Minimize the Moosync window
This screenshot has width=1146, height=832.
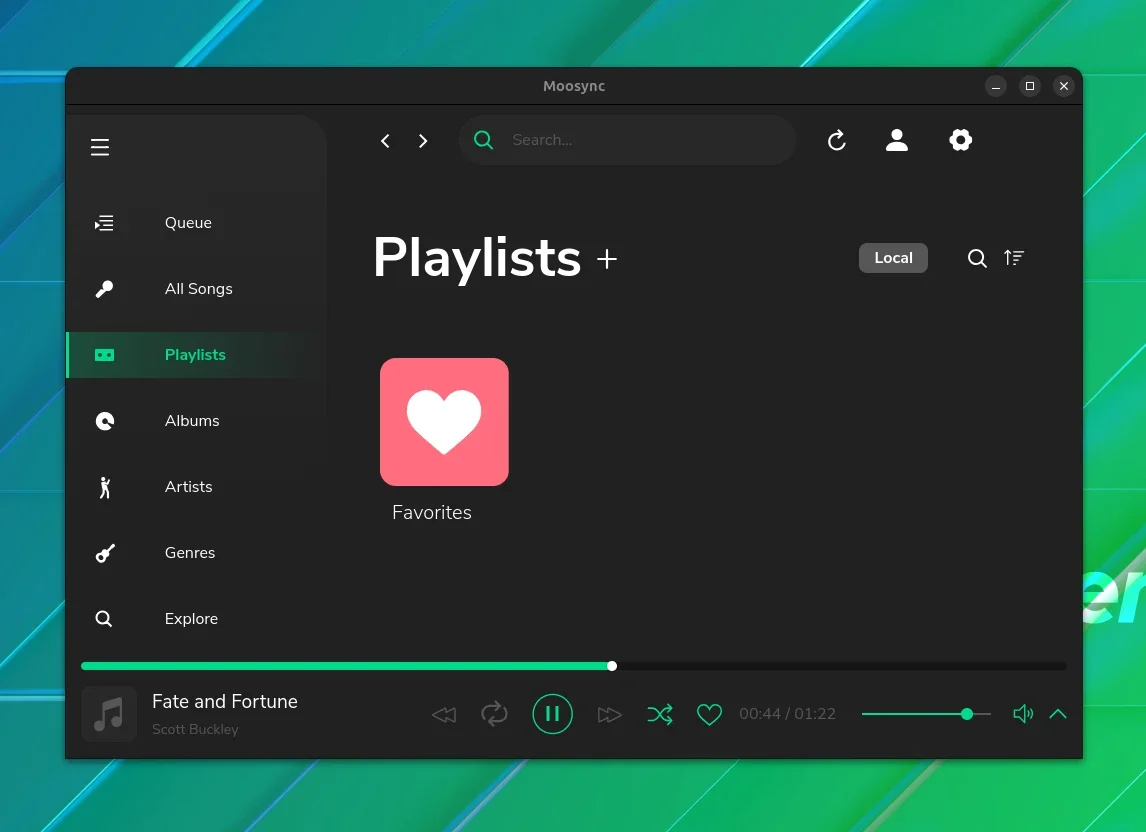tap(995, 86)
